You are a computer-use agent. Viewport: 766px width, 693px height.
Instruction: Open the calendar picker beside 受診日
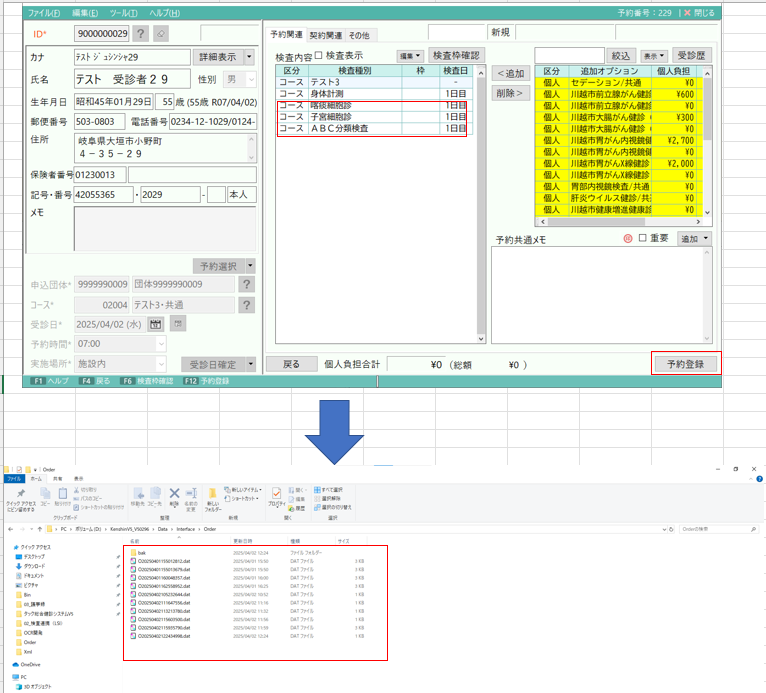tap(156, 324)
